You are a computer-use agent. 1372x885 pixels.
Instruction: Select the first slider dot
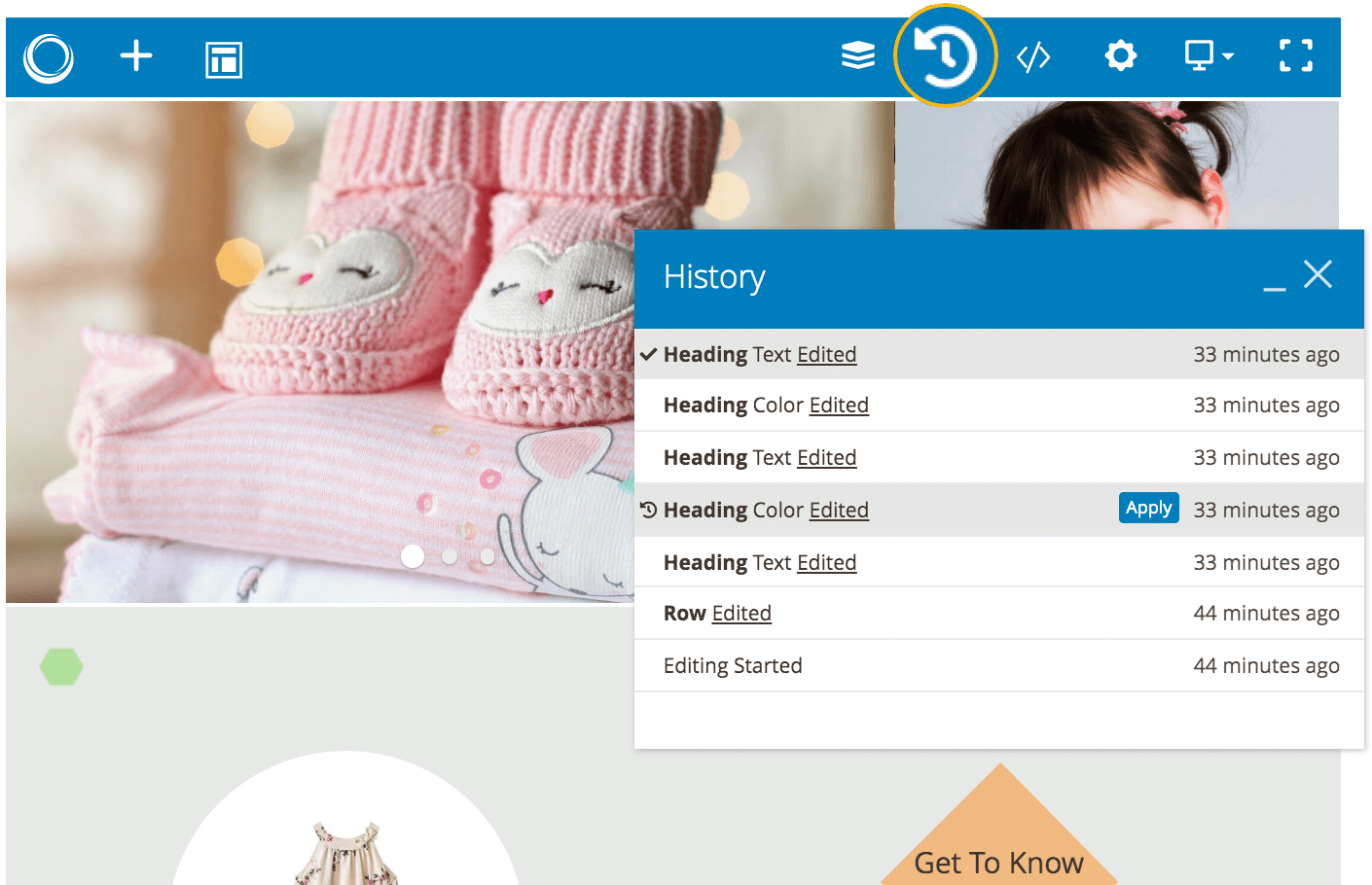click(x=413, y=556)
